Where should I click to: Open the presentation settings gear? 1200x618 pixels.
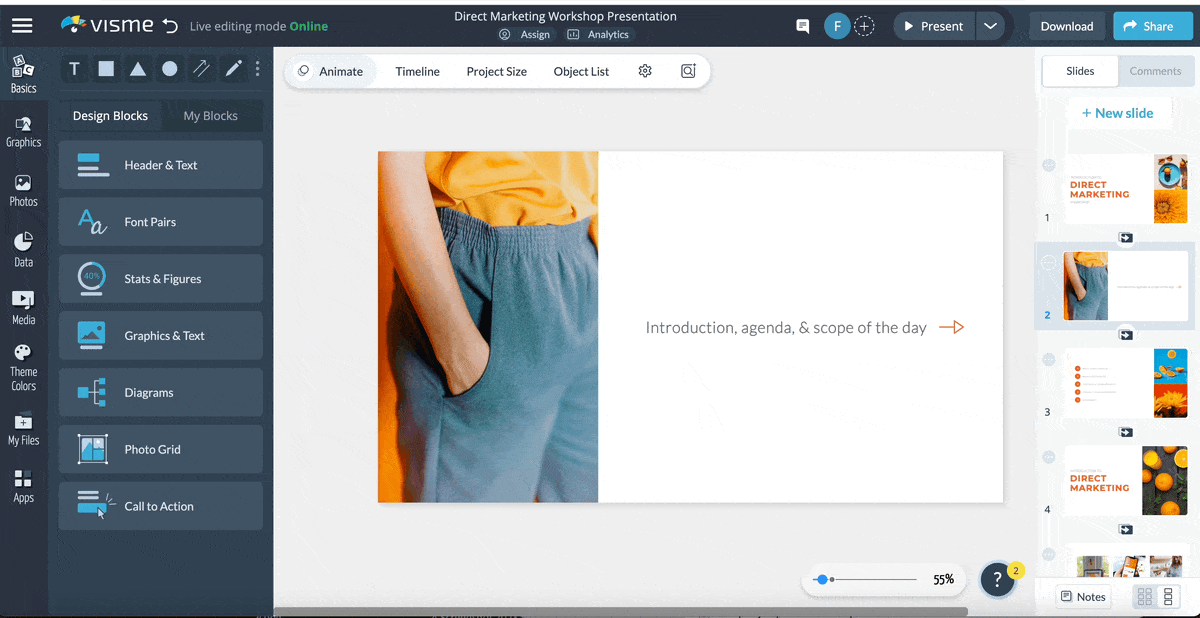(x=644, y=71)
